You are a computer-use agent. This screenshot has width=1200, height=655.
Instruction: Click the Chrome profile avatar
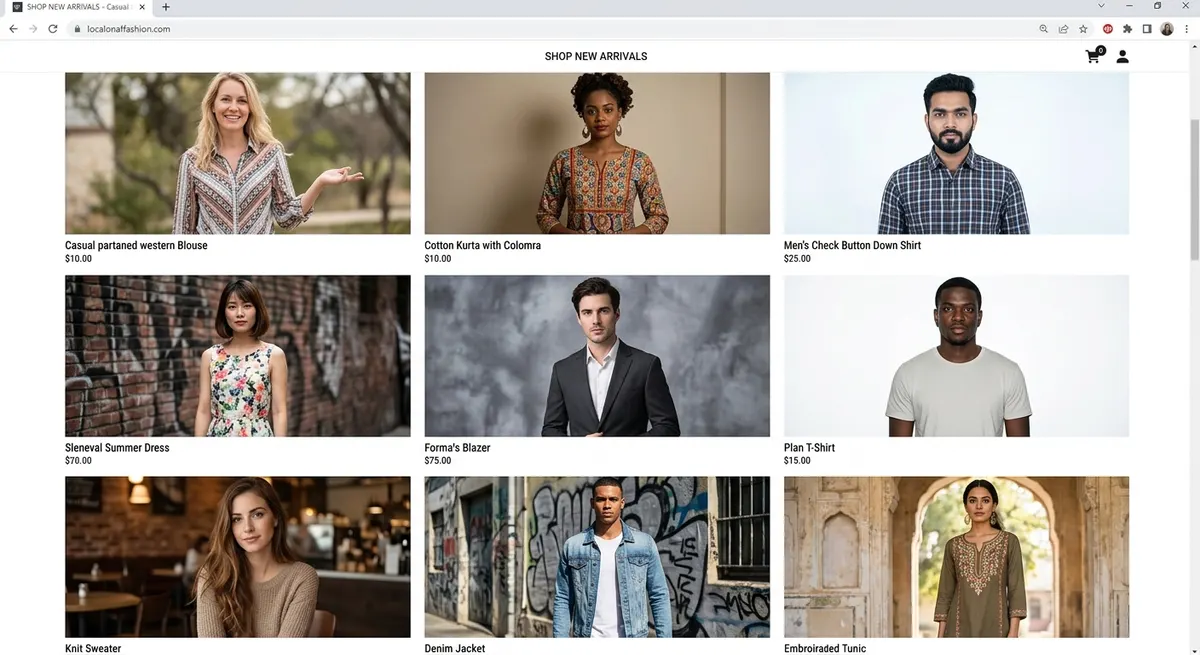tap(1167, 29)
